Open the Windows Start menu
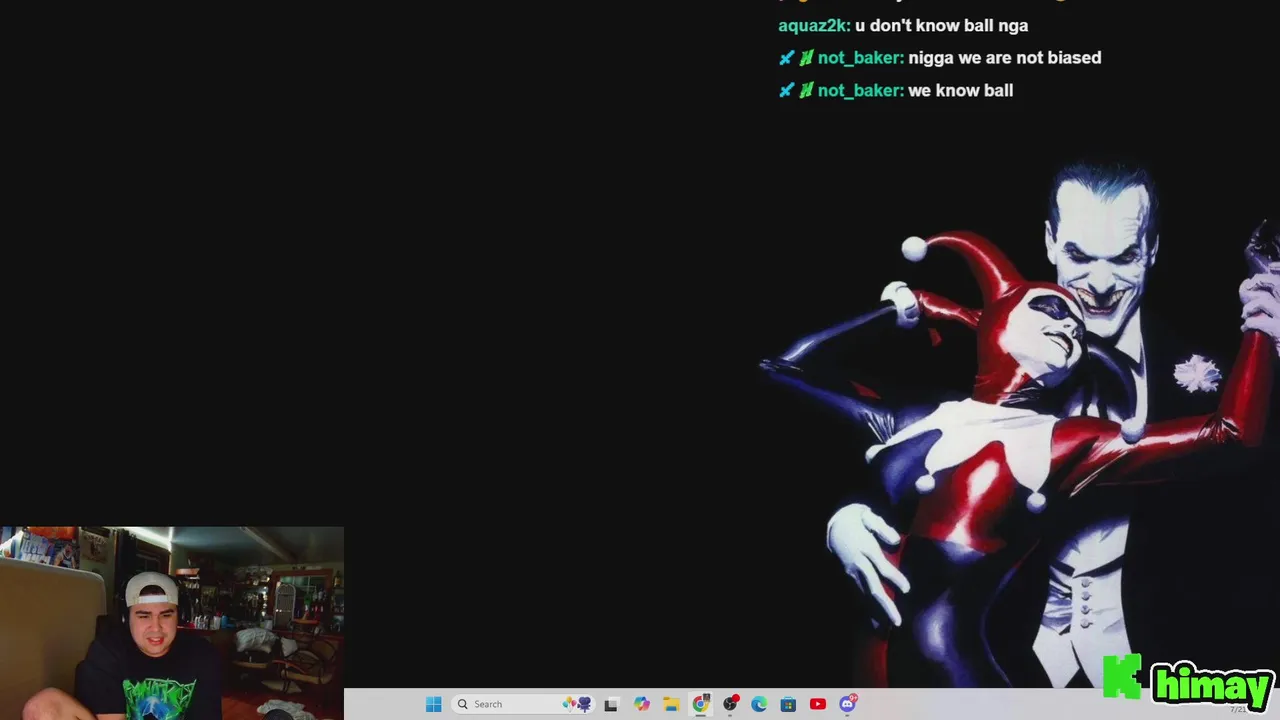Screen dimensions: 1280x720 433,704
